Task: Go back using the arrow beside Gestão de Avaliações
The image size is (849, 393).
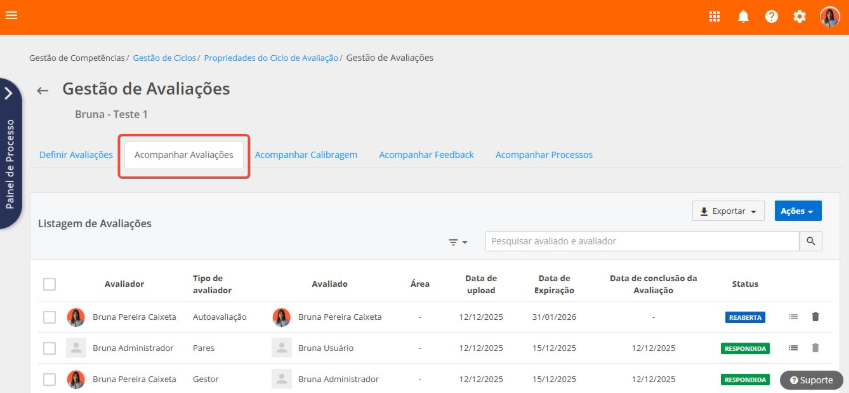Action: coord(43,90)
